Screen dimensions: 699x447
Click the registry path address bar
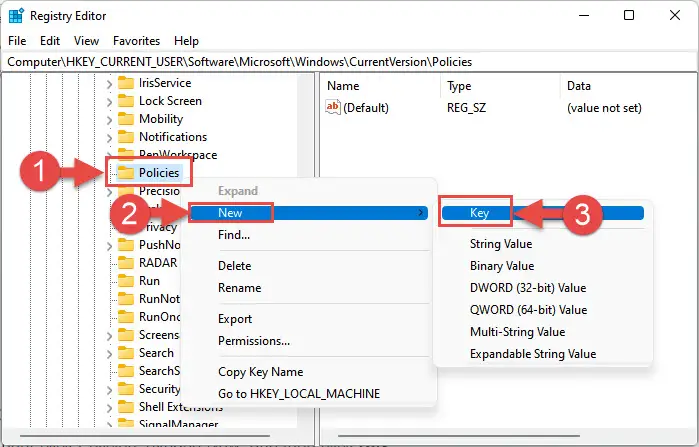point(350,62)
